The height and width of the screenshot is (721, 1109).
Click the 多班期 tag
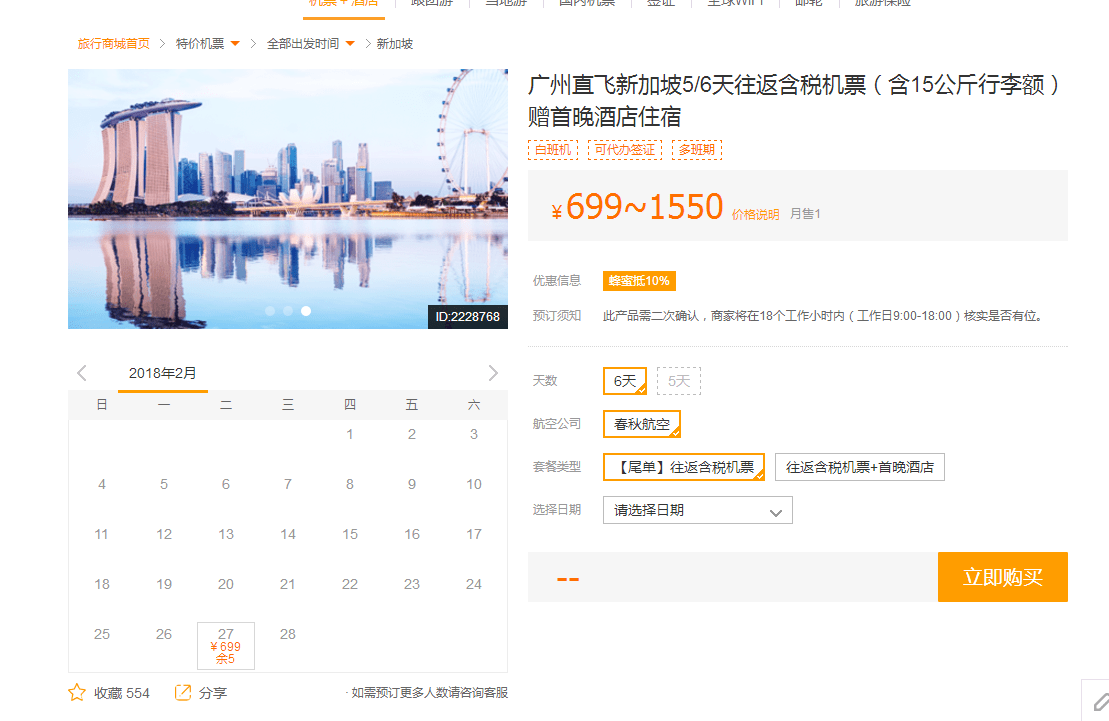(x=697, y=150)
